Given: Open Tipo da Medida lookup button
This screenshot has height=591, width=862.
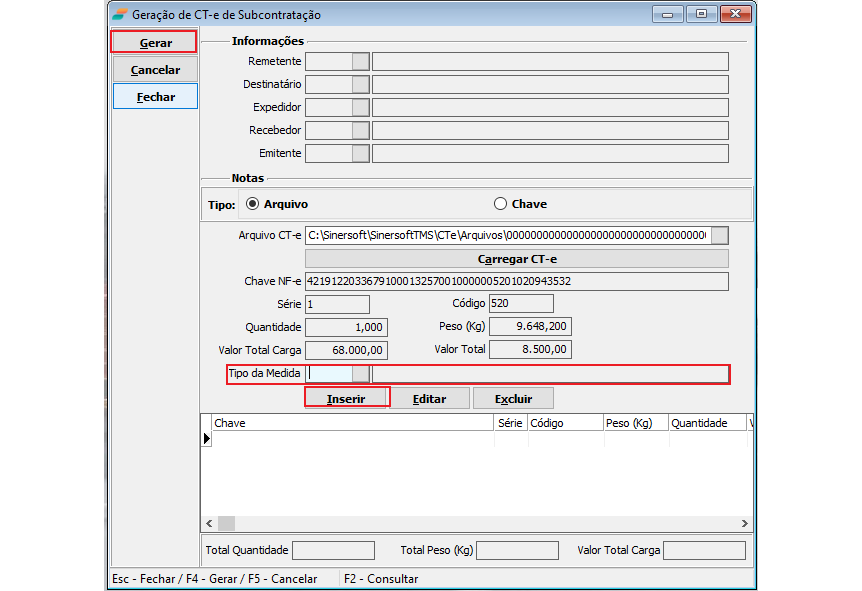Looking at the screenshot, I should click(360, 374).
